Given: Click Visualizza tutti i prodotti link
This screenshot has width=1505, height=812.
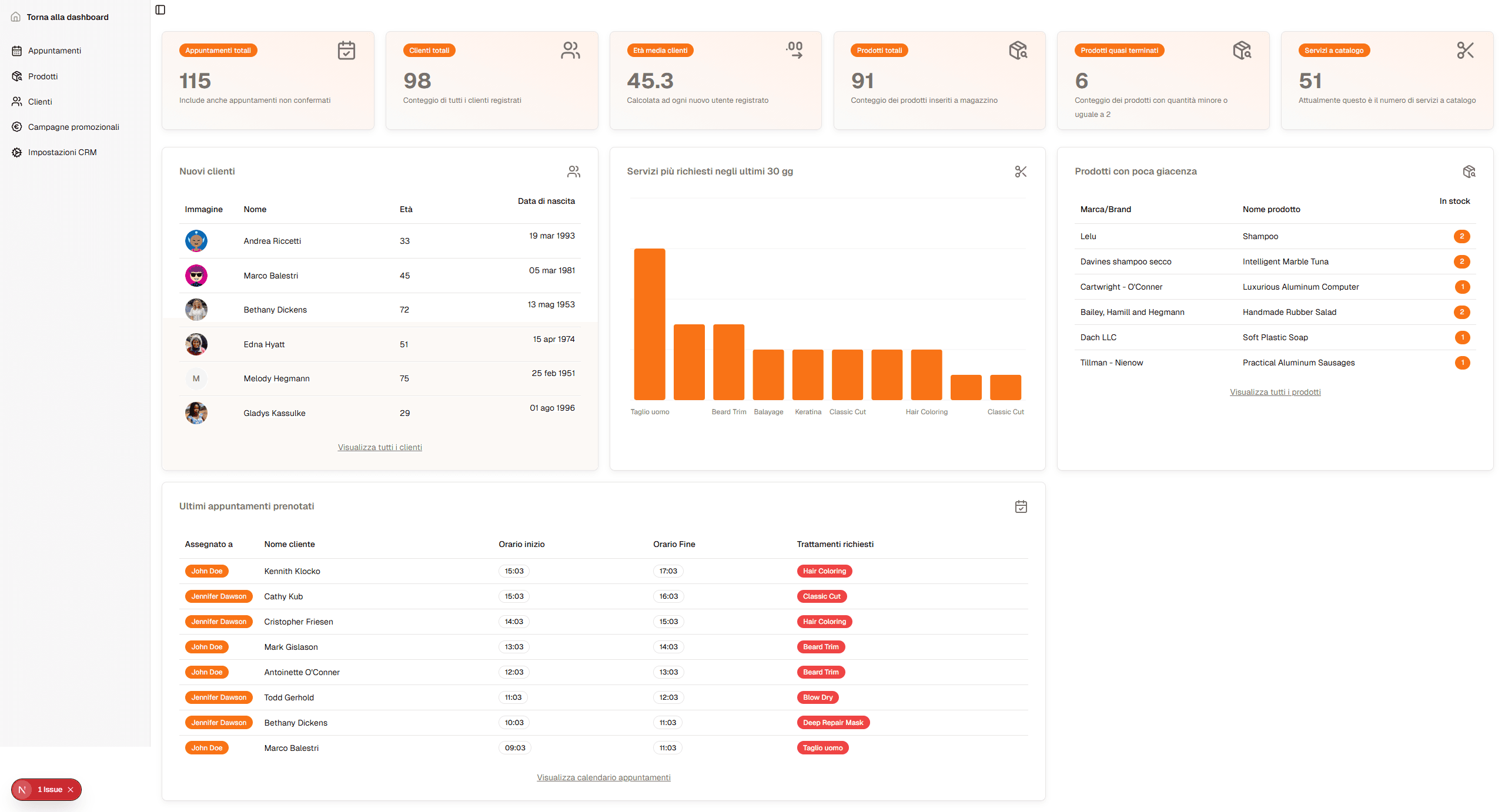Looking at the screenshot, I should pos(1275,392).
